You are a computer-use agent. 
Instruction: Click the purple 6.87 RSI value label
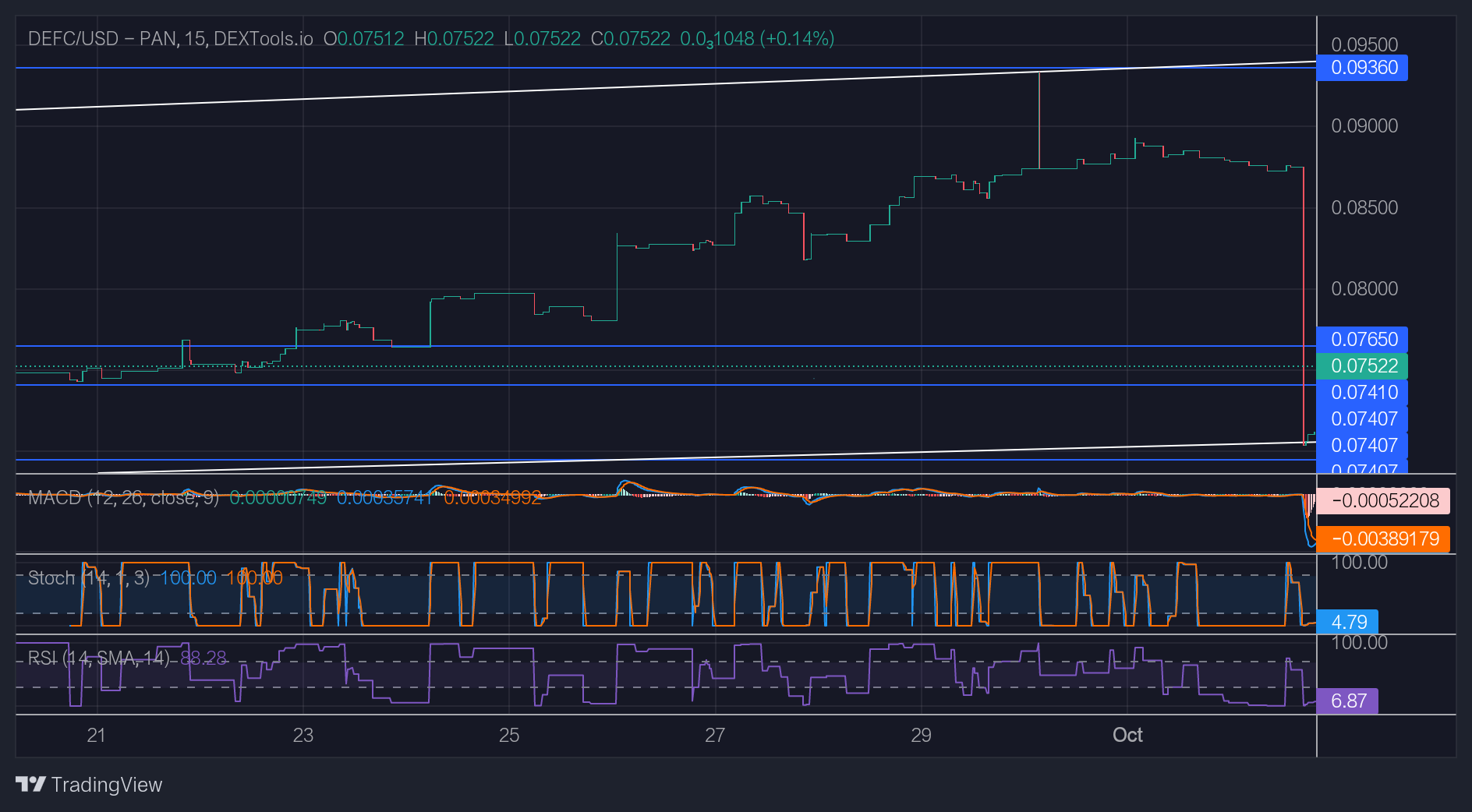(x=1347, y=701)
